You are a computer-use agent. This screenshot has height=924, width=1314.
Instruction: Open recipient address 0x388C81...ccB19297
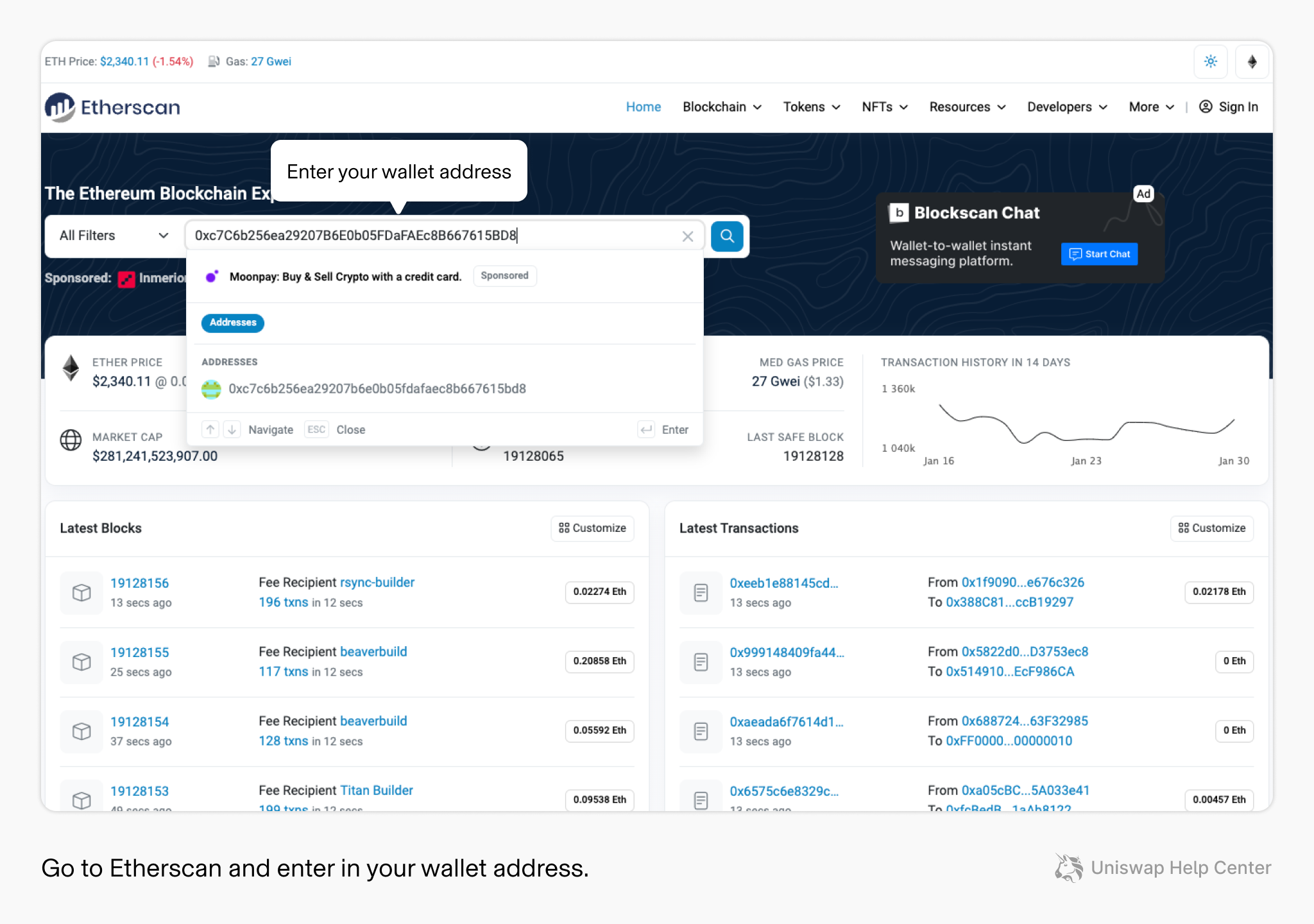[x=1009, y=603]
